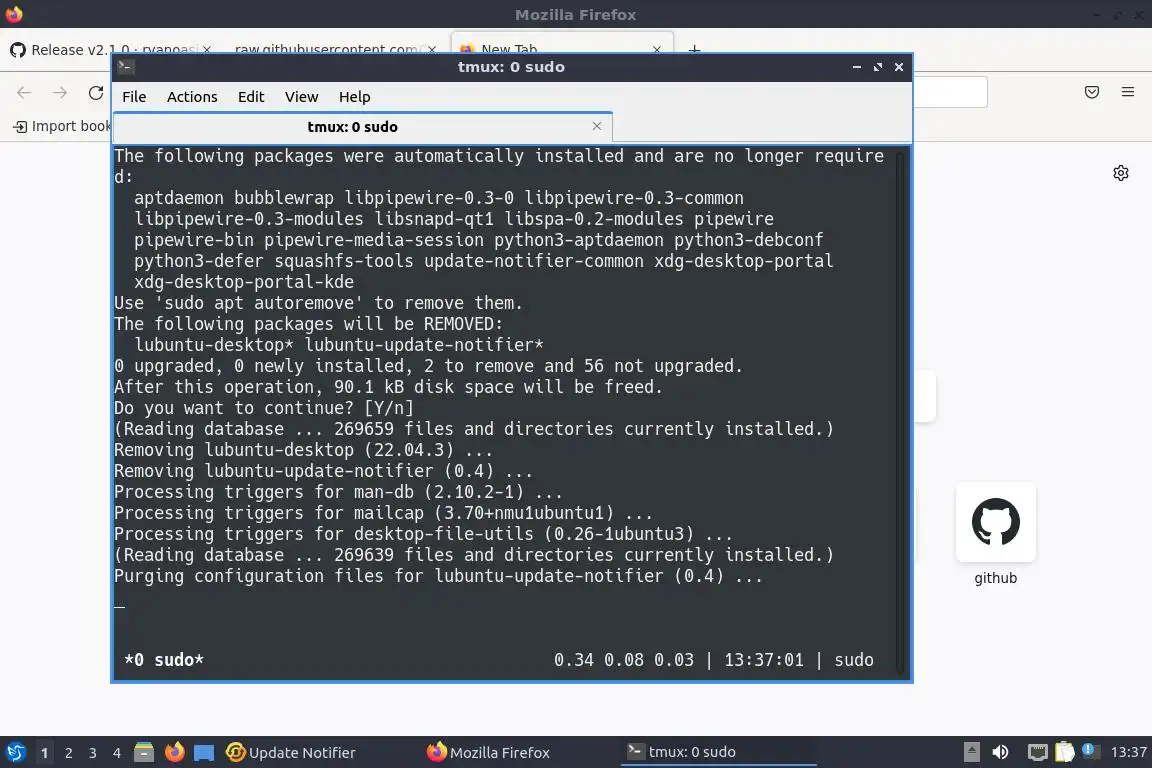This screenshot has width=1152, height=768.
Task: Go back in Firefox
Action: point(24,93)
